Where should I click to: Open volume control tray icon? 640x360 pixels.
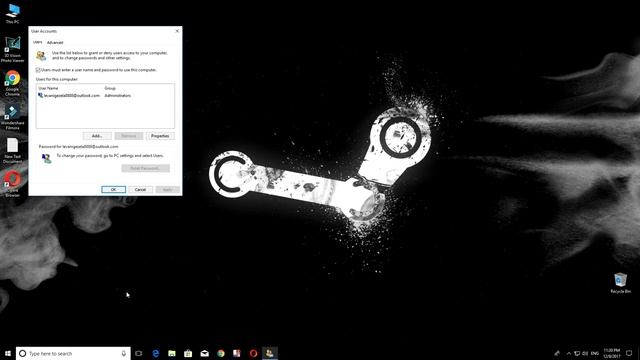click(585, 353)
